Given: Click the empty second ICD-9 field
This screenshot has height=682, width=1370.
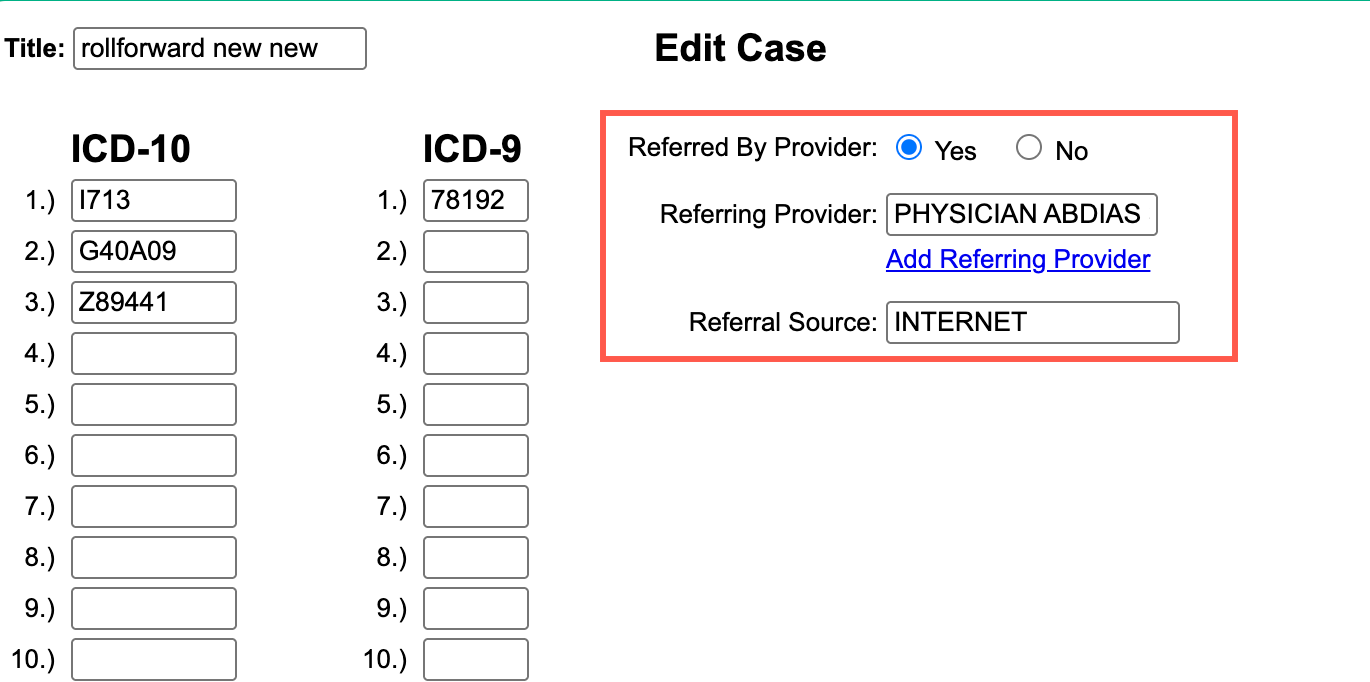Looking at the screenshot, I should (476, 251).
